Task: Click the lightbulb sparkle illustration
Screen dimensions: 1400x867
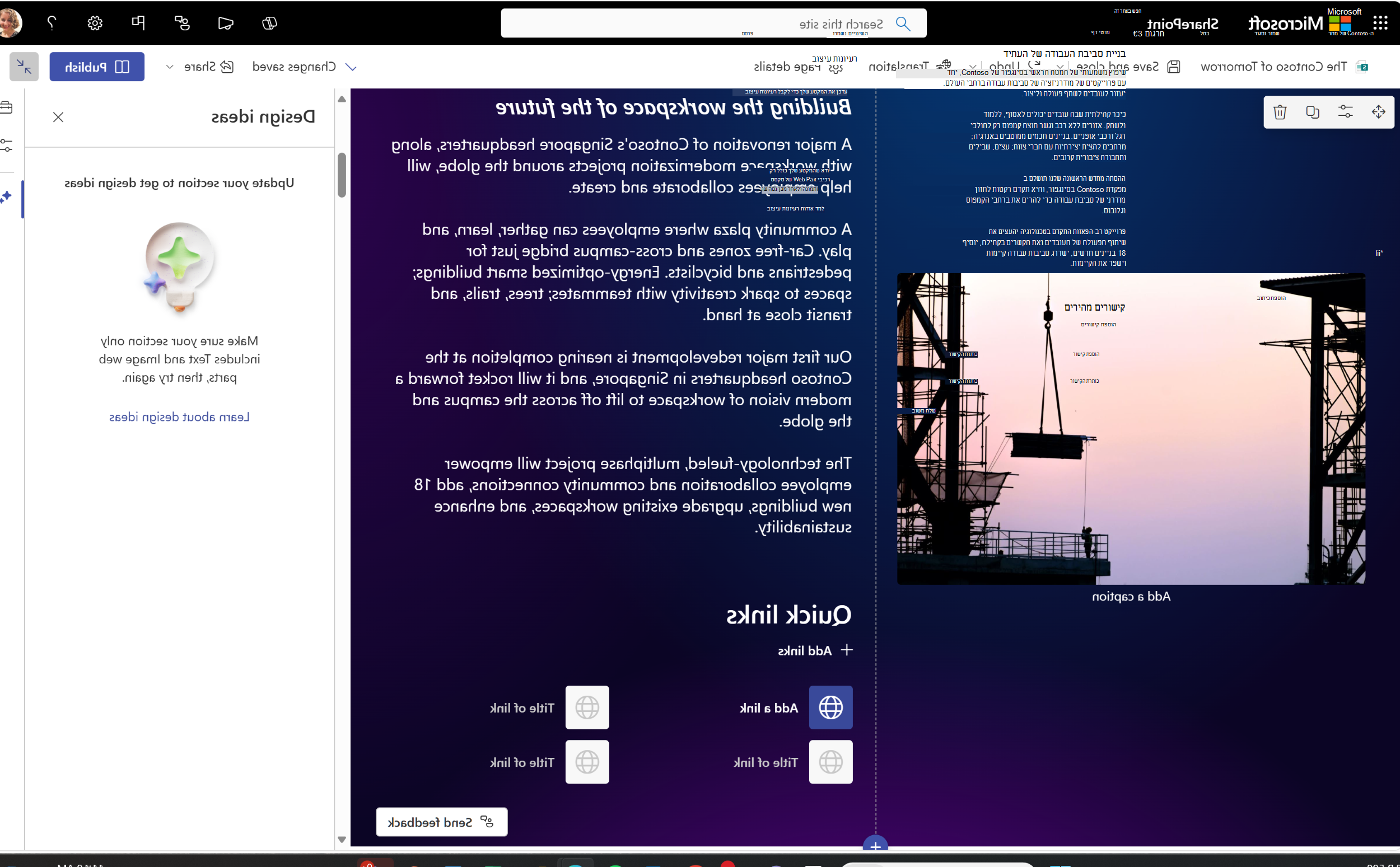Action: pyautogui.click(x=179, y=268)
